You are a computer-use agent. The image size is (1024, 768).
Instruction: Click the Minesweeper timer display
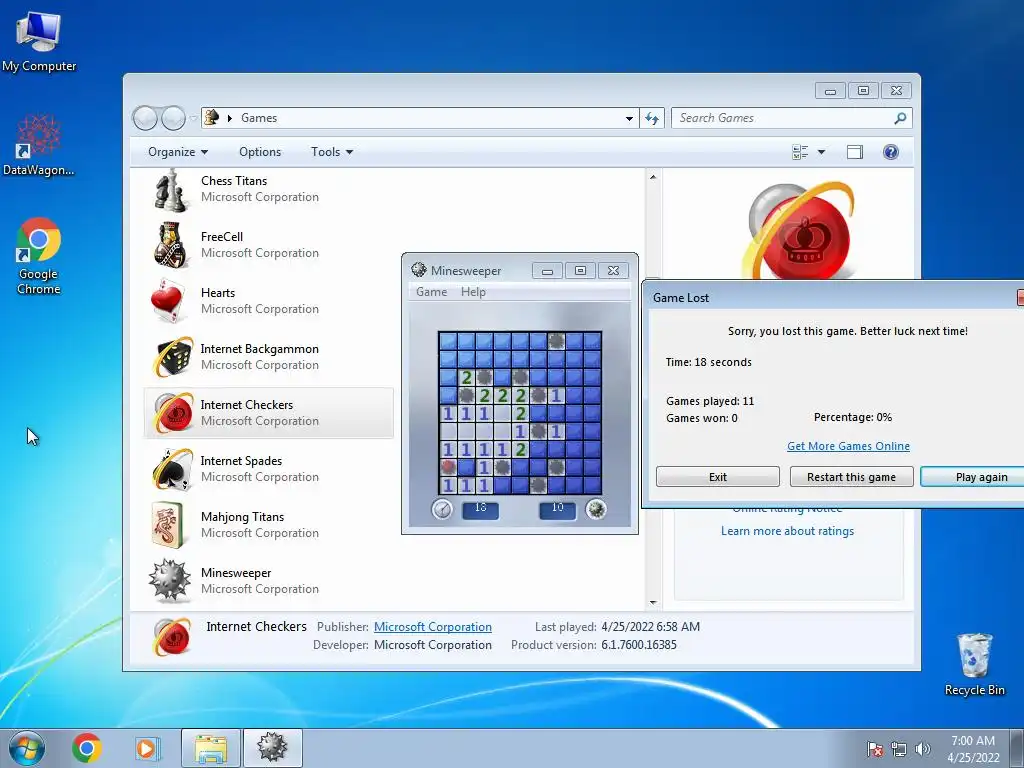click(x=480, y=509)
